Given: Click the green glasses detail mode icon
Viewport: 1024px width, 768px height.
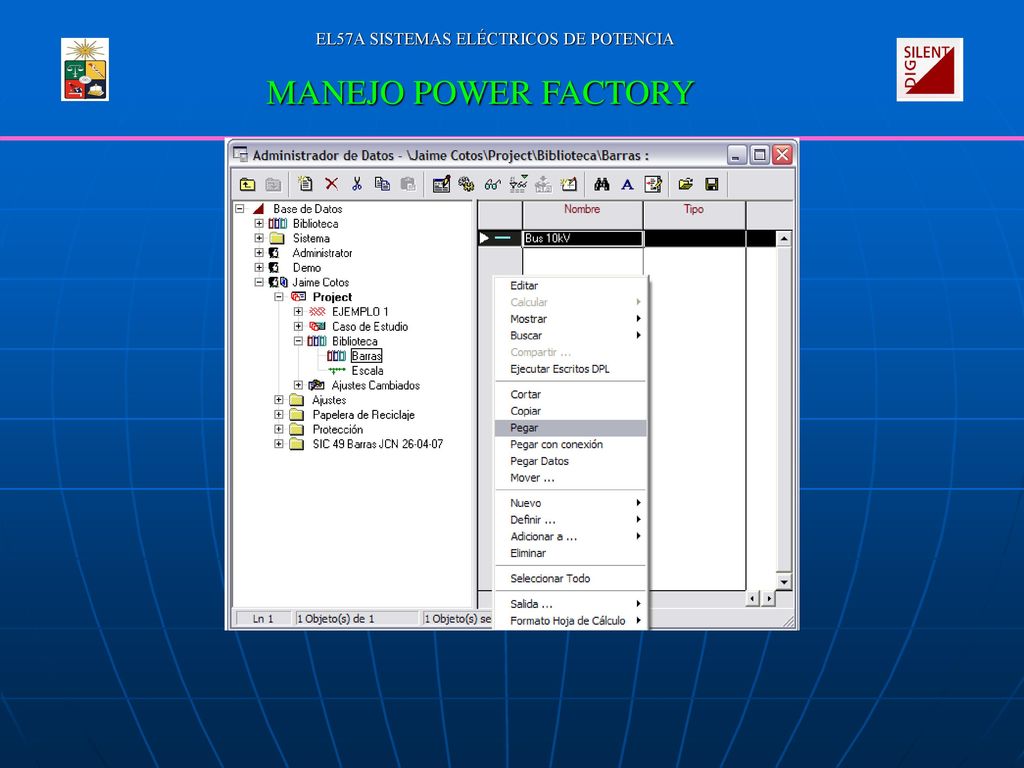Looking at the screenshot, I should (492, 185).
